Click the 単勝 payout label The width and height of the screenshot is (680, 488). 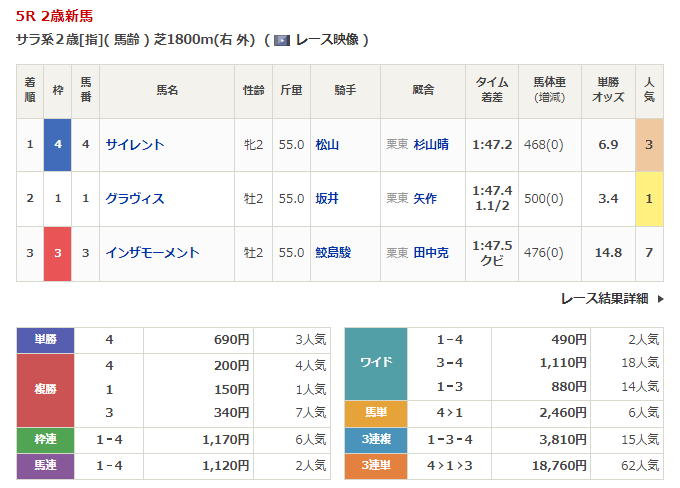pyautogui.click(x=45, y=340)
